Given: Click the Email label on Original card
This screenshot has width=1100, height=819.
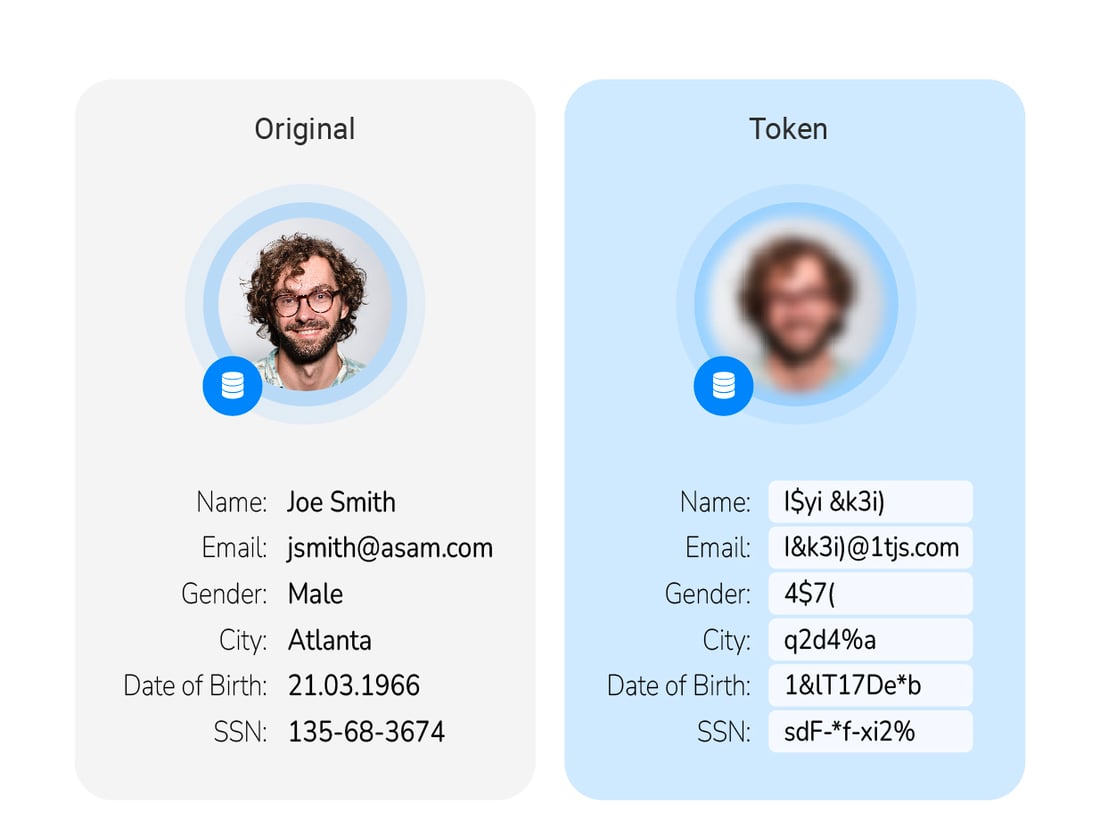Looking at the screenshot, I should [234, 548].
